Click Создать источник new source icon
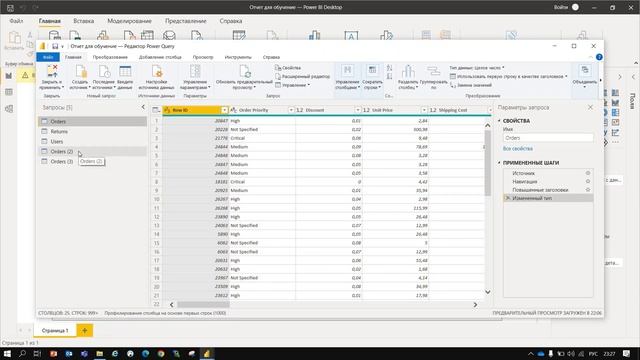This screenshot has width=640, height=360. [80, 71]
